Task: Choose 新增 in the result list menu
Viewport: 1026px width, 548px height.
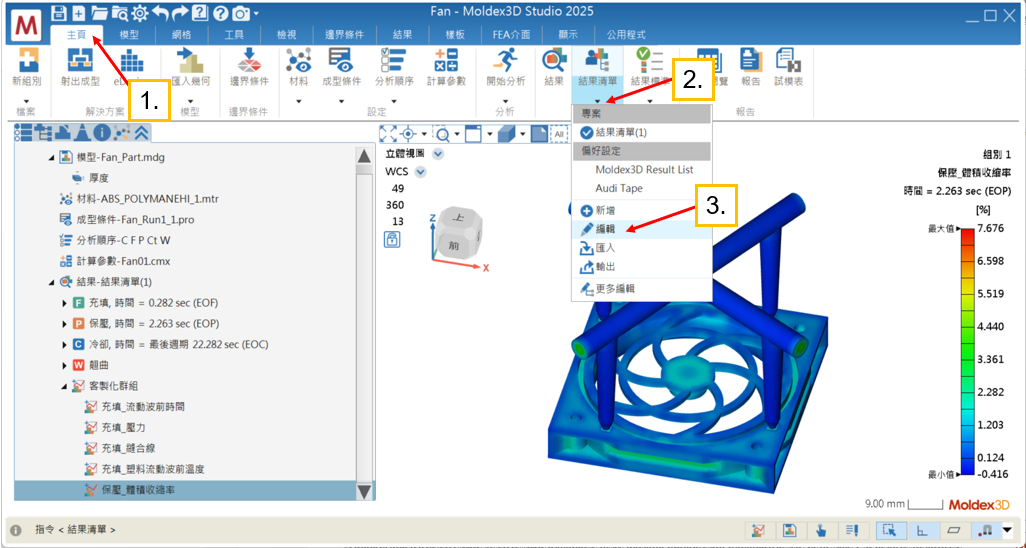Action: click(641, 211)
